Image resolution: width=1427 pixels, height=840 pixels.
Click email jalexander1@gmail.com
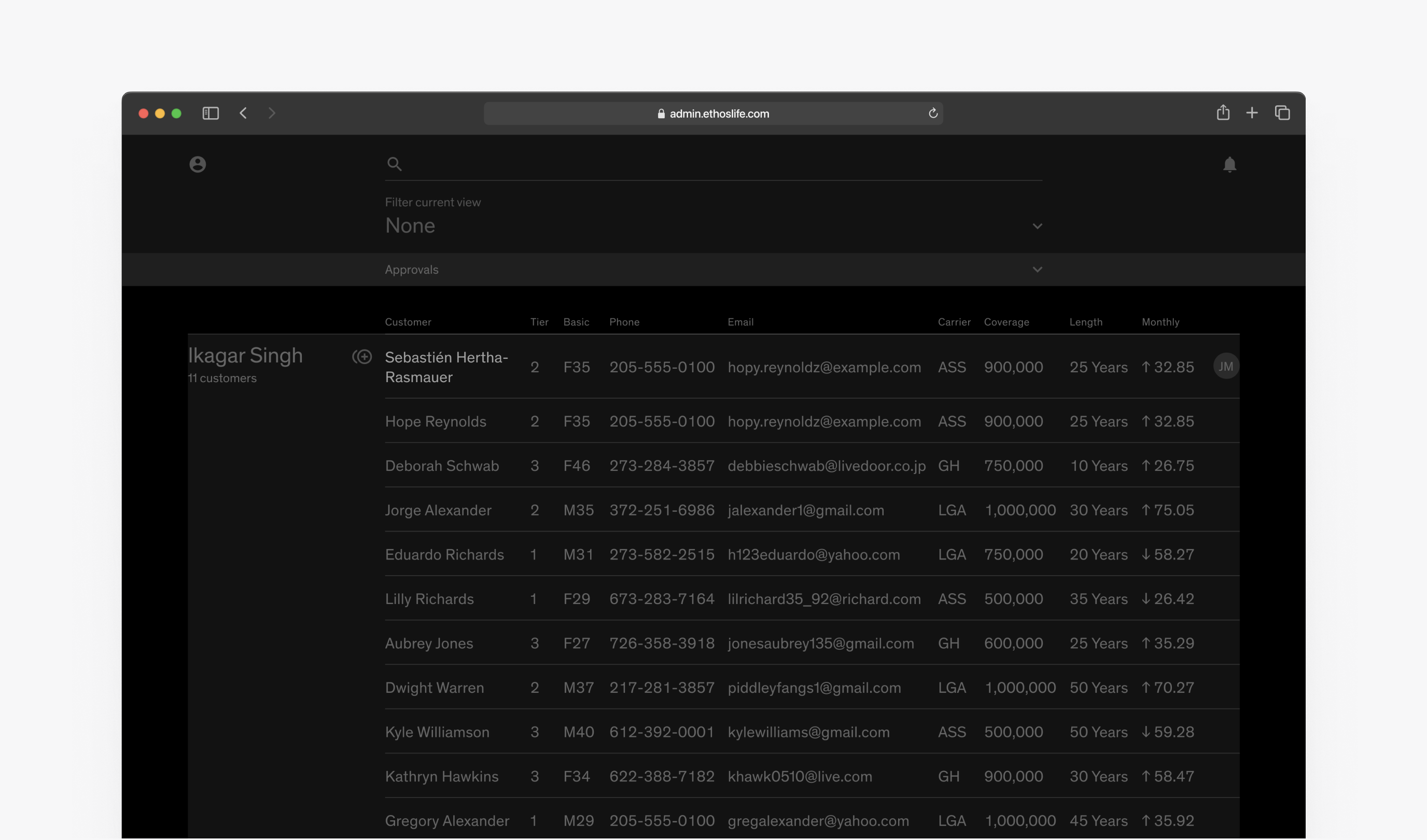pos(805,510)
